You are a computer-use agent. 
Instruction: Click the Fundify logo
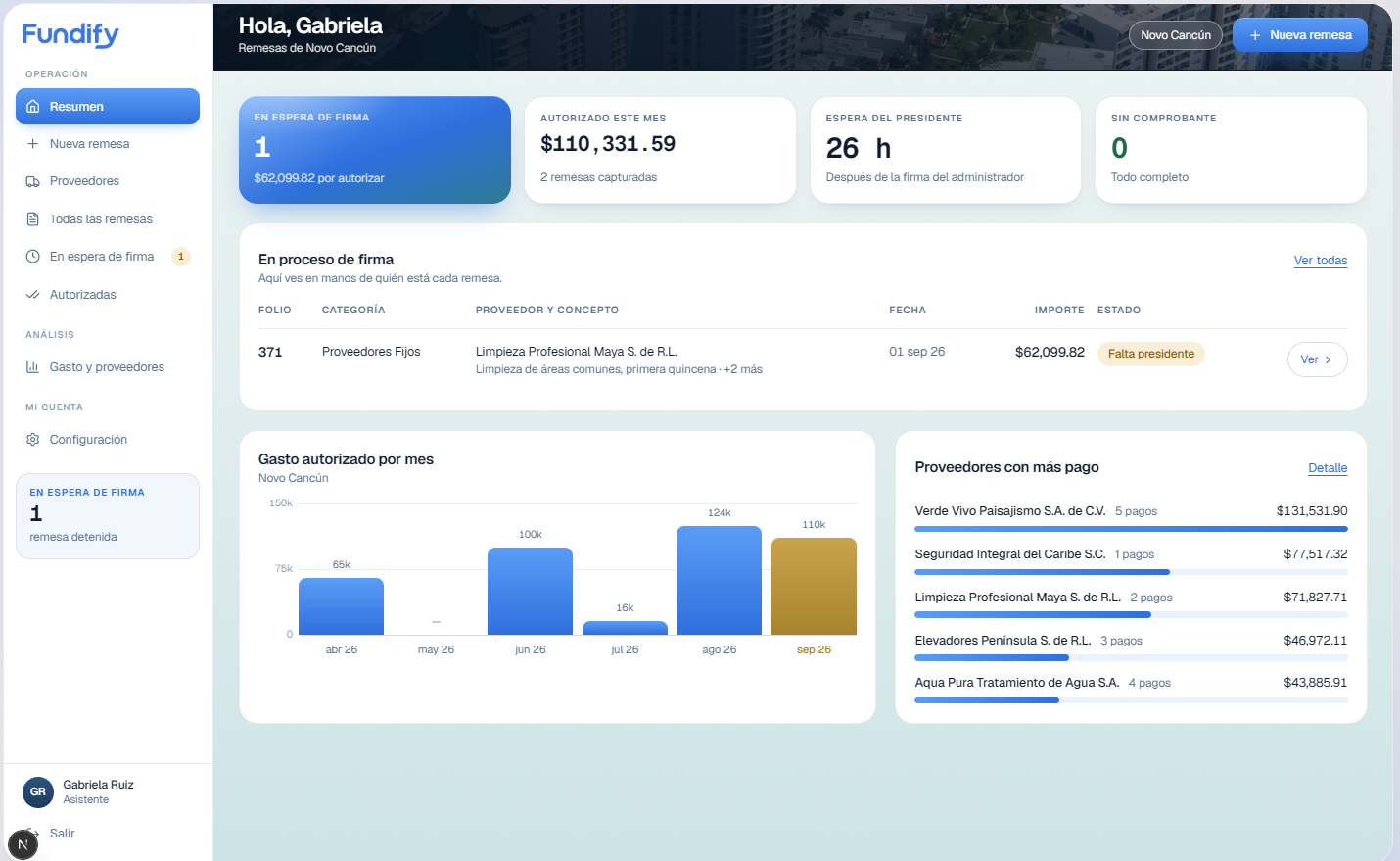coord(70,35)
